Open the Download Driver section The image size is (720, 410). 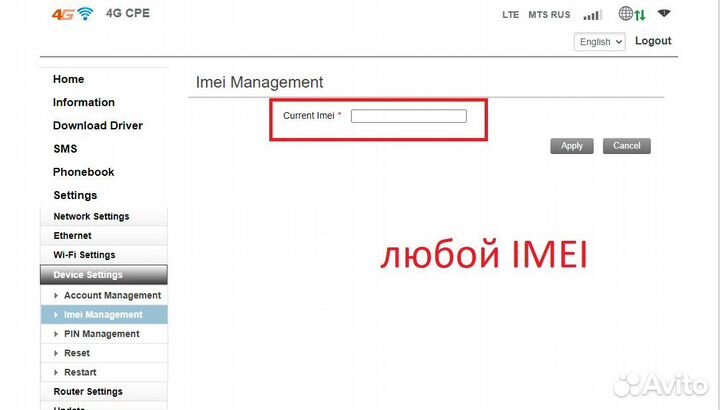(x=97, y=125)
